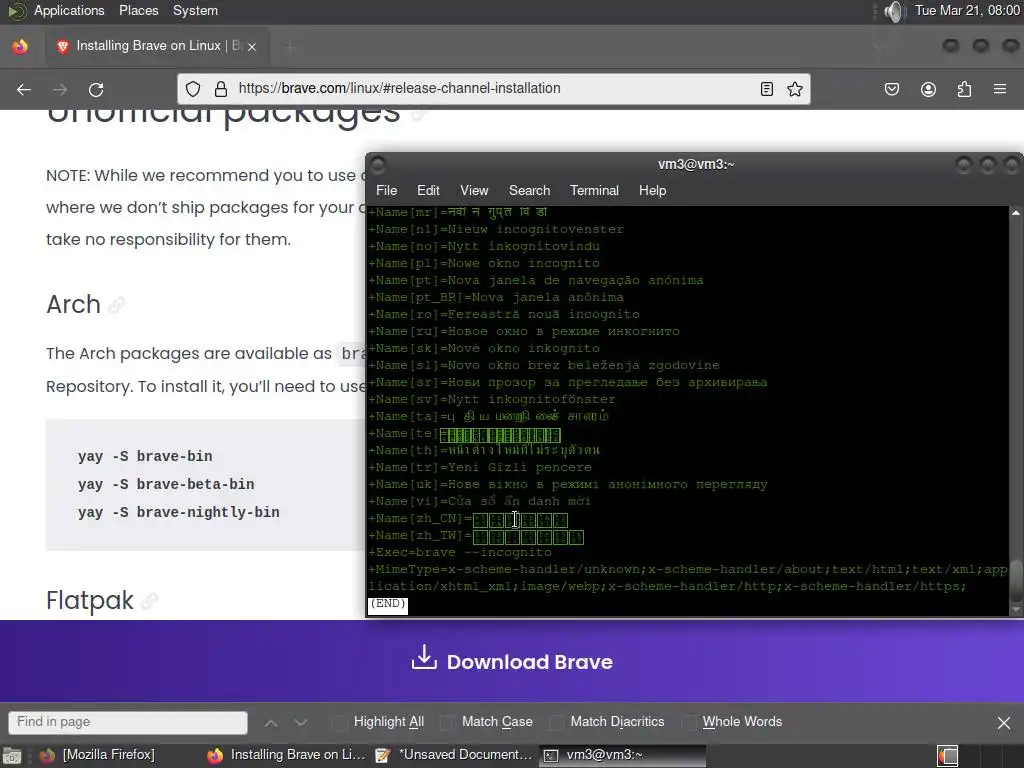The image size is (1024, 768).
Task: Open the terminal Help menu
Action: click(x=652, y=191)
